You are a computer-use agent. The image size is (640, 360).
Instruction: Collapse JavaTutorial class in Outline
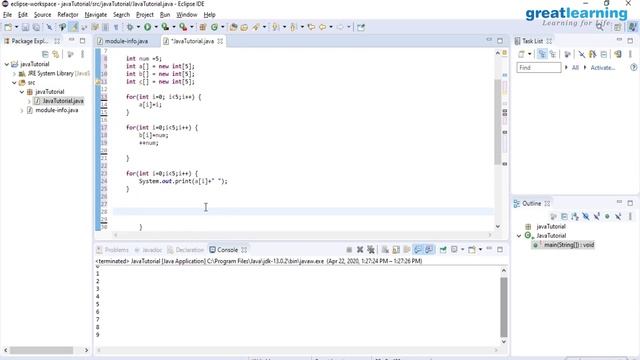click(519, 236)
